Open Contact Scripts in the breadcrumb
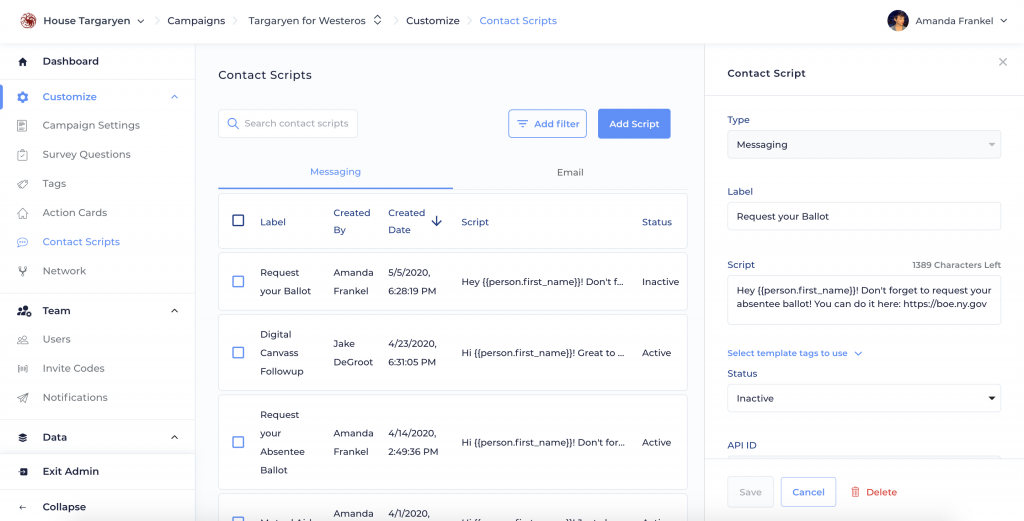 point(518,21)
